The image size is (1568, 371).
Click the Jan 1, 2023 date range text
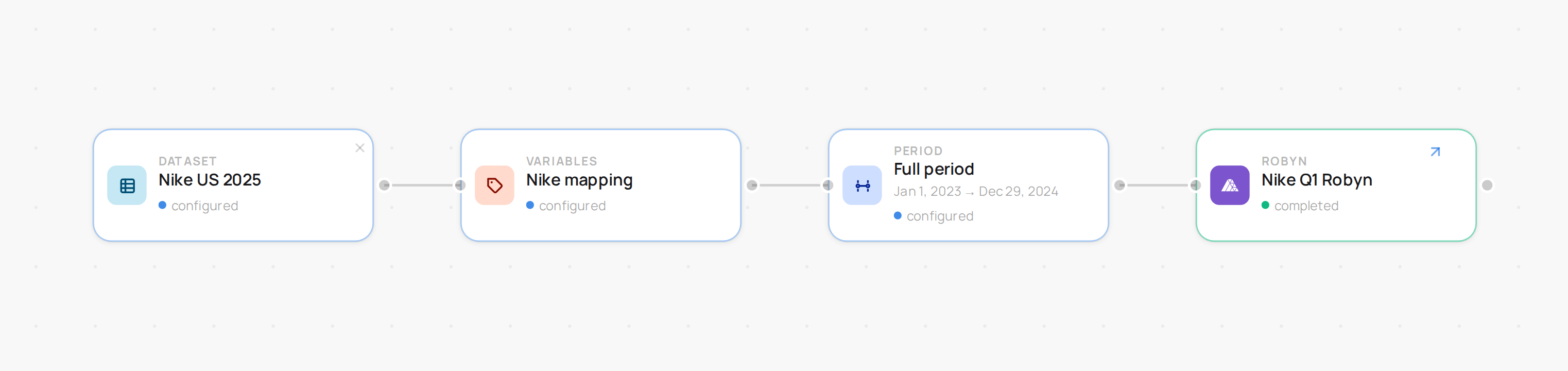976,191
